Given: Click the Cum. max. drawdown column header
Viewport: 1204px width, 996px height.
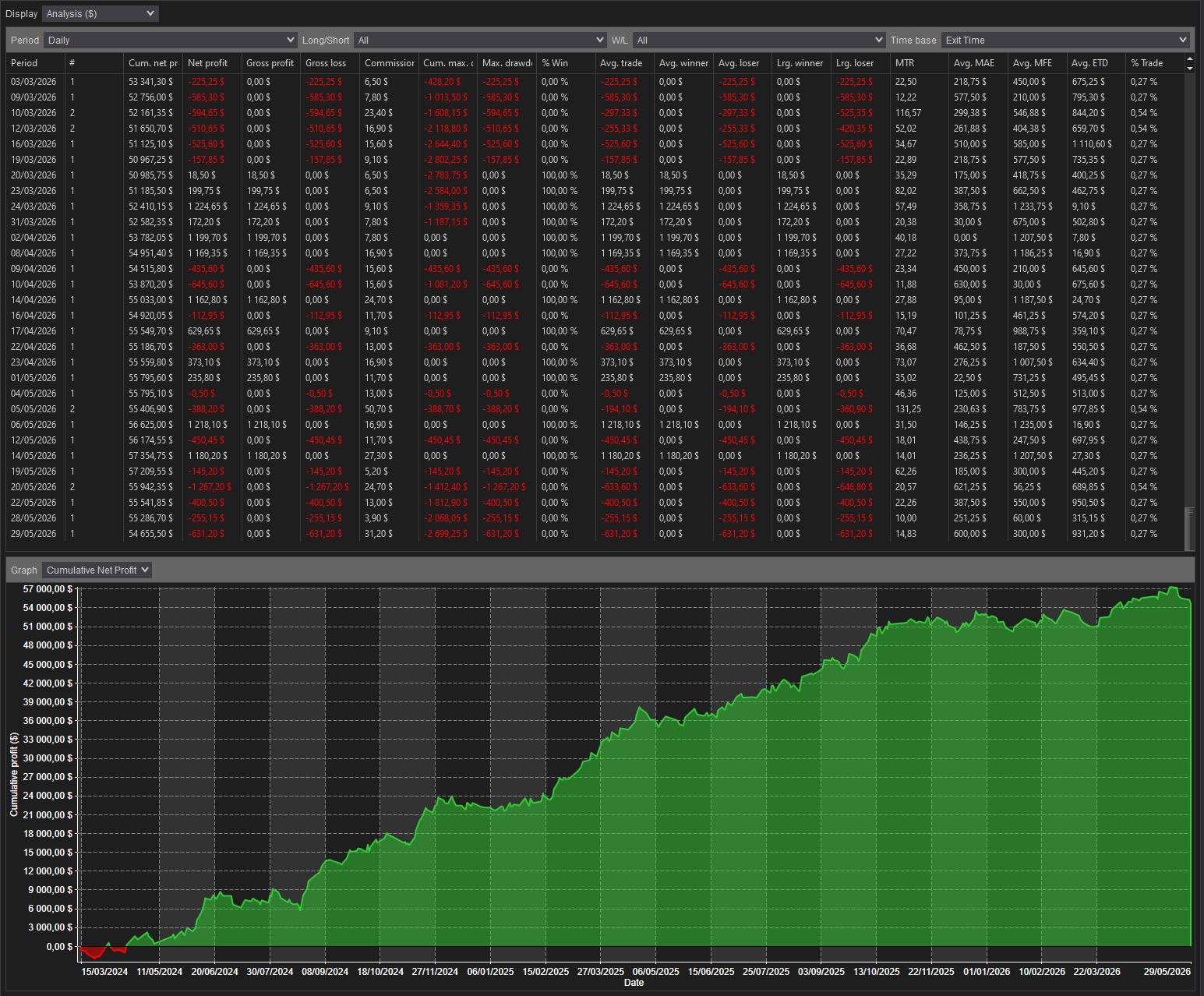Looking at the screenshot, I should pos(447,63).
